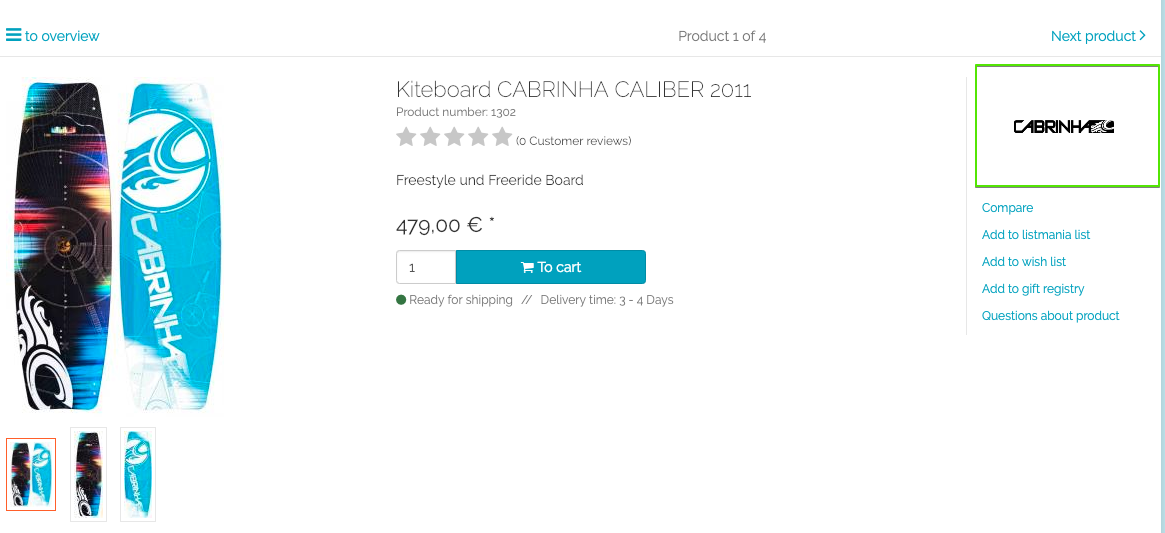
Task: Select the second thumbnail of dark board
Action: (x=88, y=474)
